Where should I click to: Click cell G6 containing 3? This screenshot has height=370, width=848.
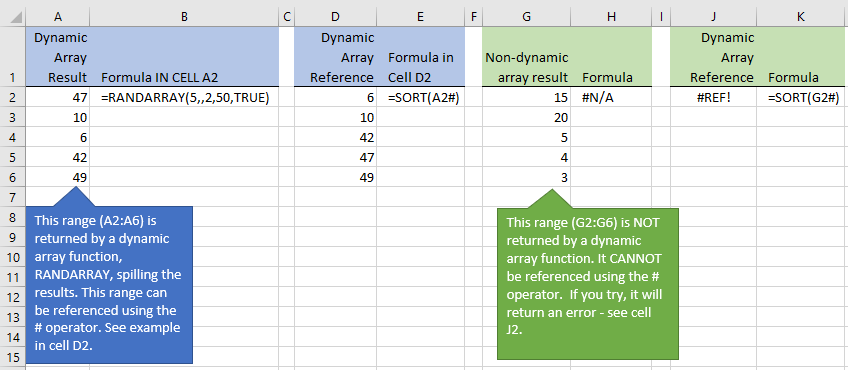(526, 177)
